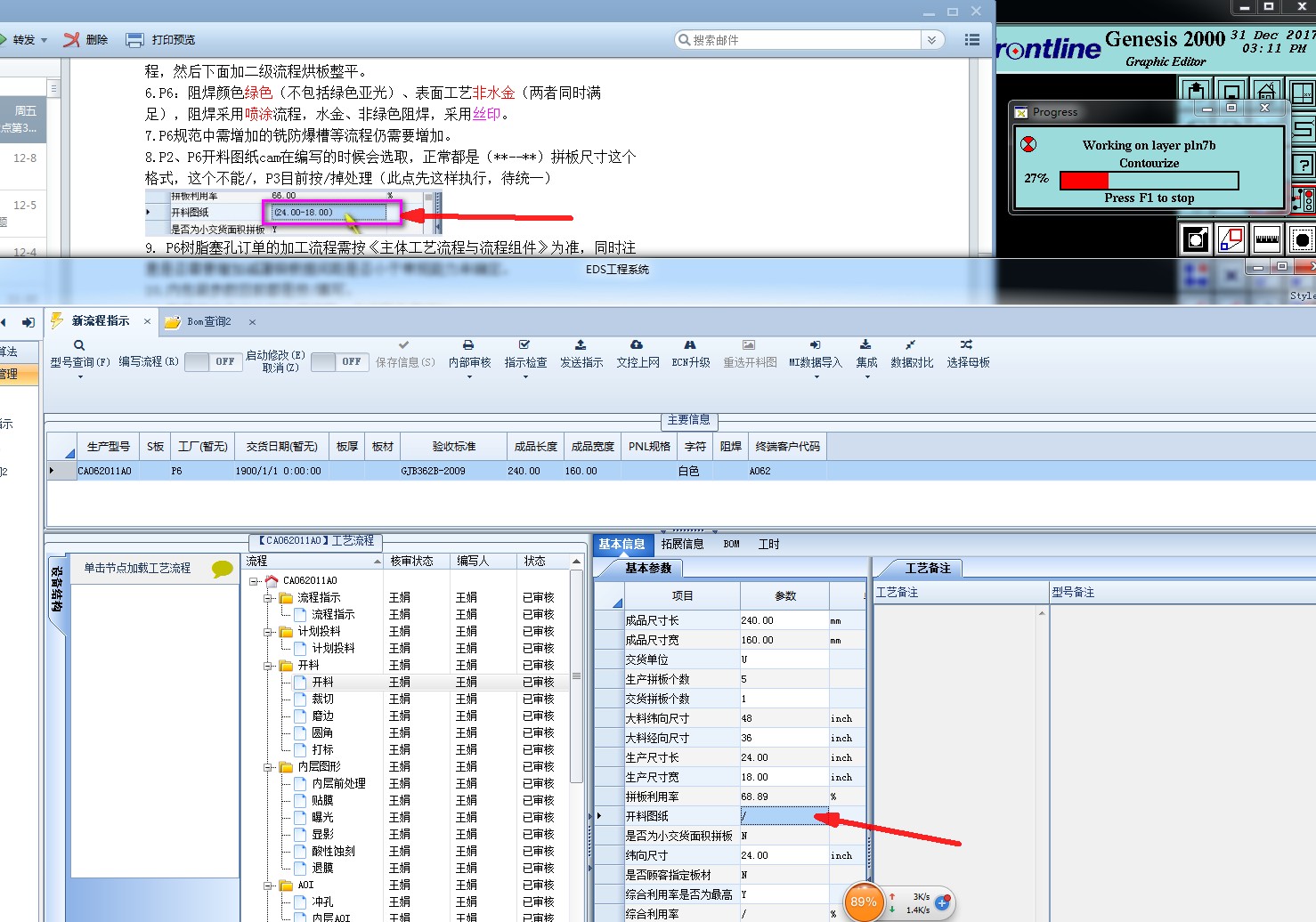1316x922 pixels.
Task: Click the red-blue squares zoom icon in Genesis
Action: (1231, 239)
